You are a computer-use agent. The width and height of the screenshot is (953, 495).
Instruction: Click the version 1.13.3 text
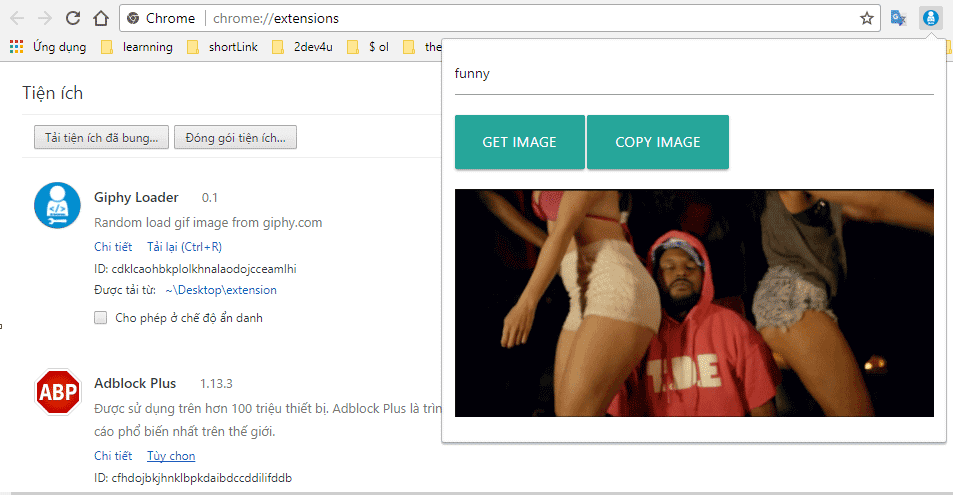coord(216,384)
